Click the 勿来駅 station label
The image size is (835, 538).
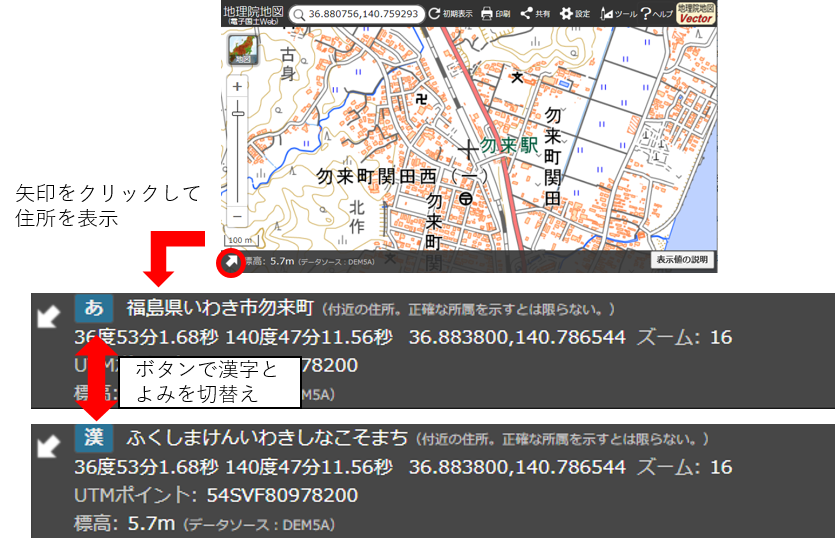509,145
